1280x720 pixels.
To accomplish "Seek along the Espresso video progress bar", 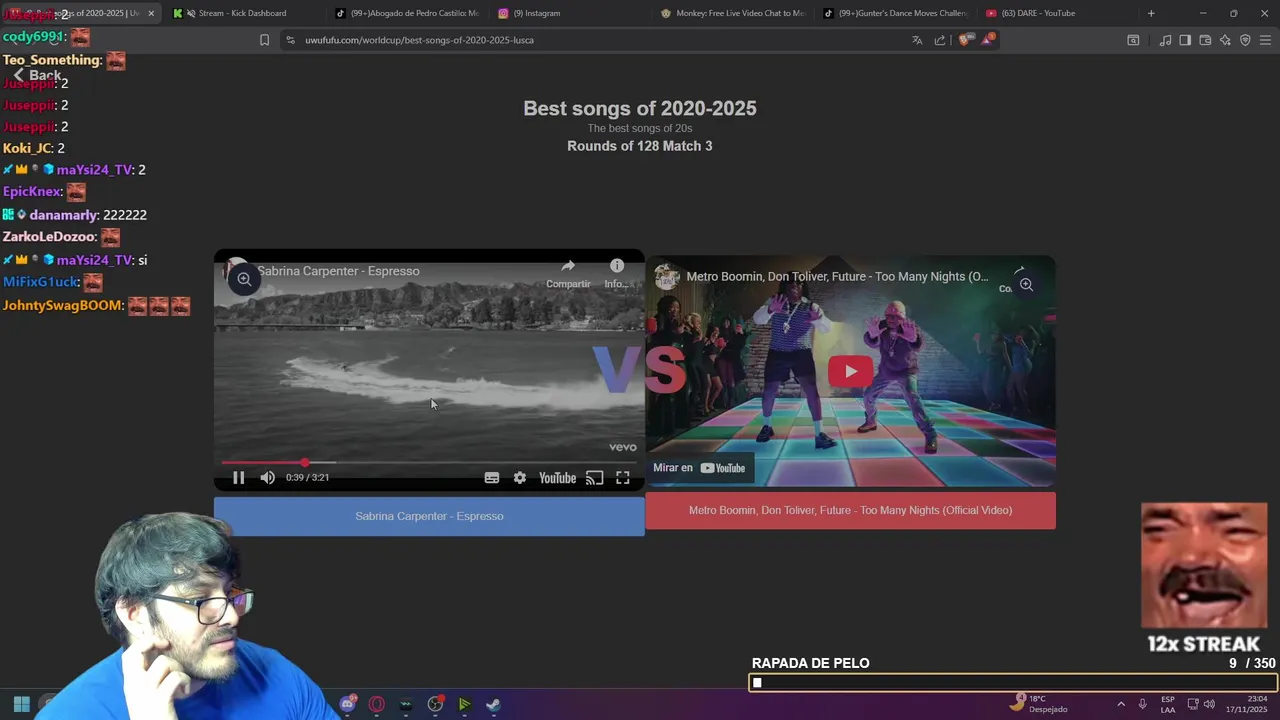I will (429, 462).
